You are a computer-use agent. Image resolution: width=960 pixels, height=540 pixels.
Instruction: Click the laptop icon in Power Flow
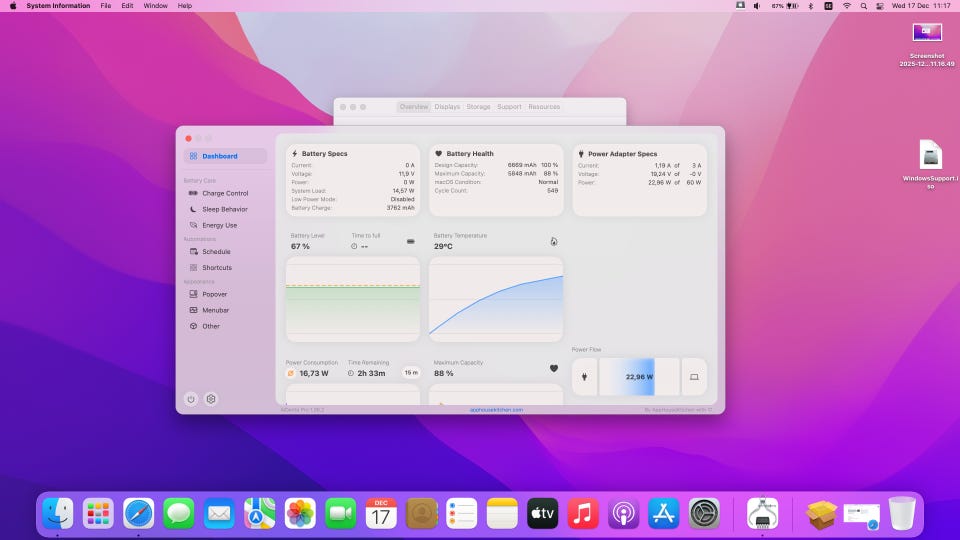click(x=694, y=377)
